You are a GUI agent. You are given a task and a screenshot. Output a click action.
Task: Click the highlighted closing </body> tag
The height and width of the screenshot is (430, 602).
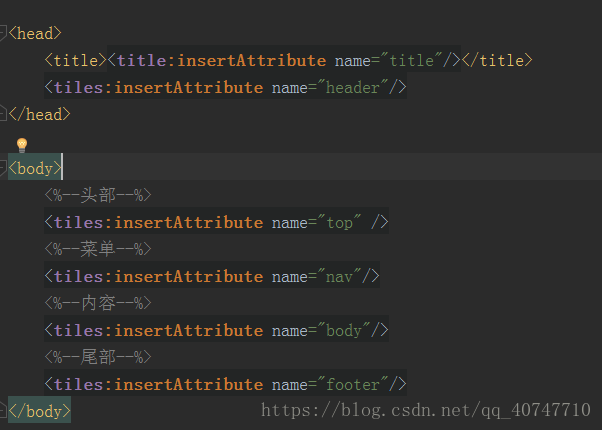pos(40,411)
